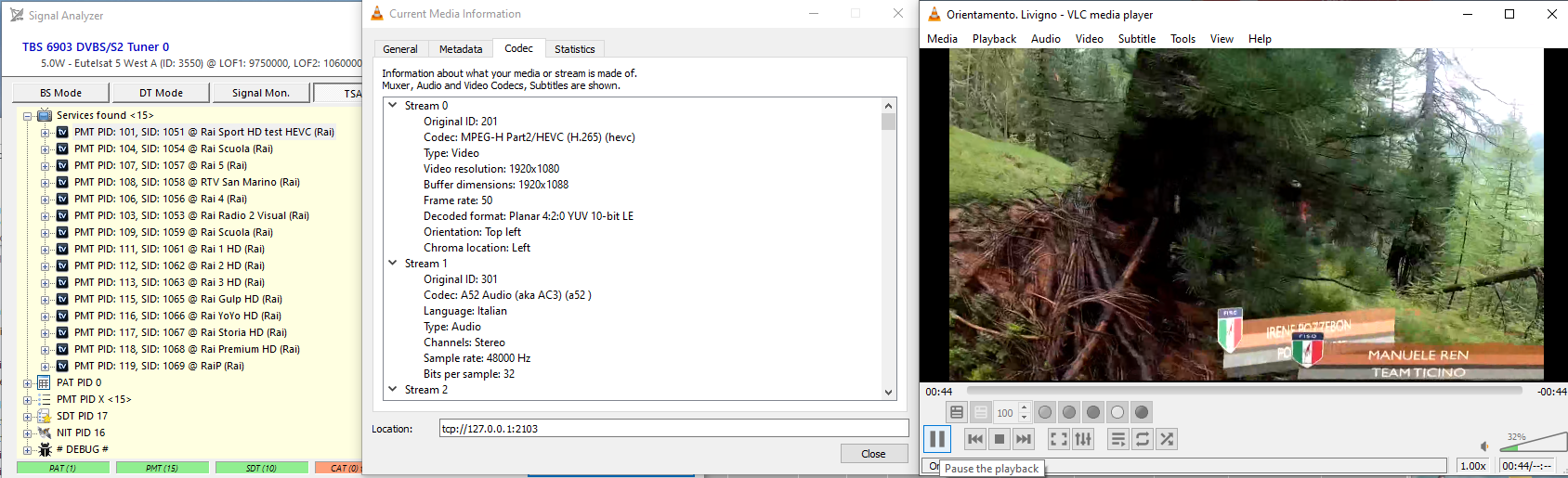Open the View menu in VLC
The width and height of the screenshot is (1568, 478).
click(1222, 39)
